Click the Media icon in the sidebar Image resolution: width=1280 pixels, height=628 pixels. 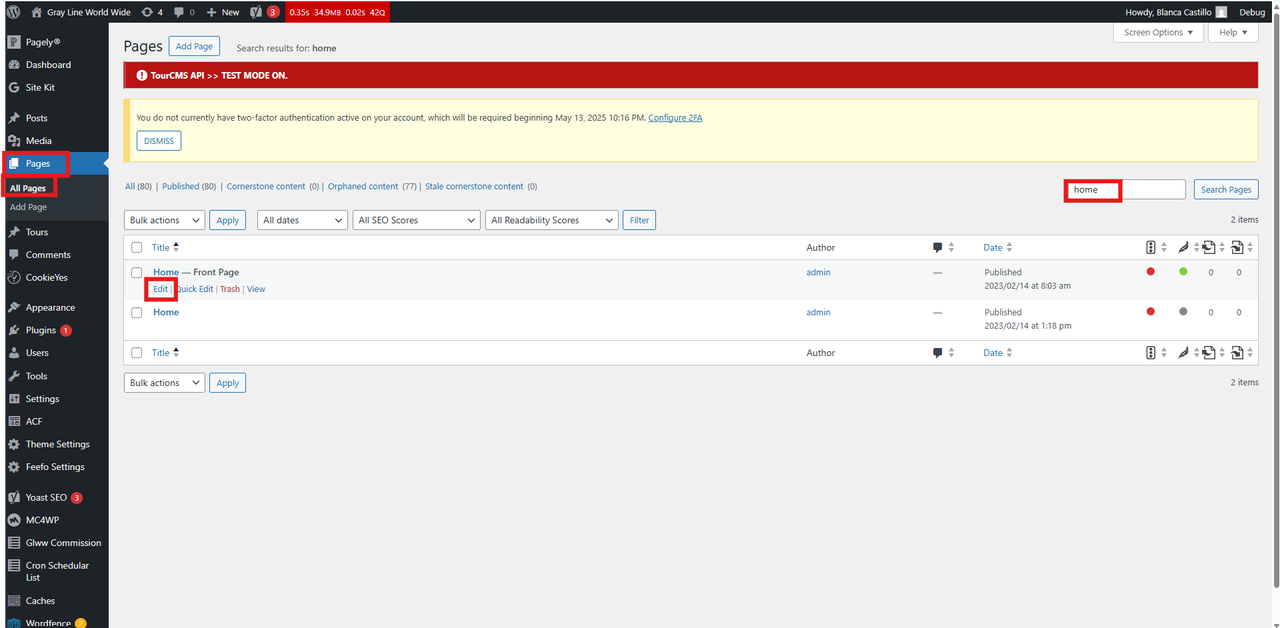tap(14, 141)
